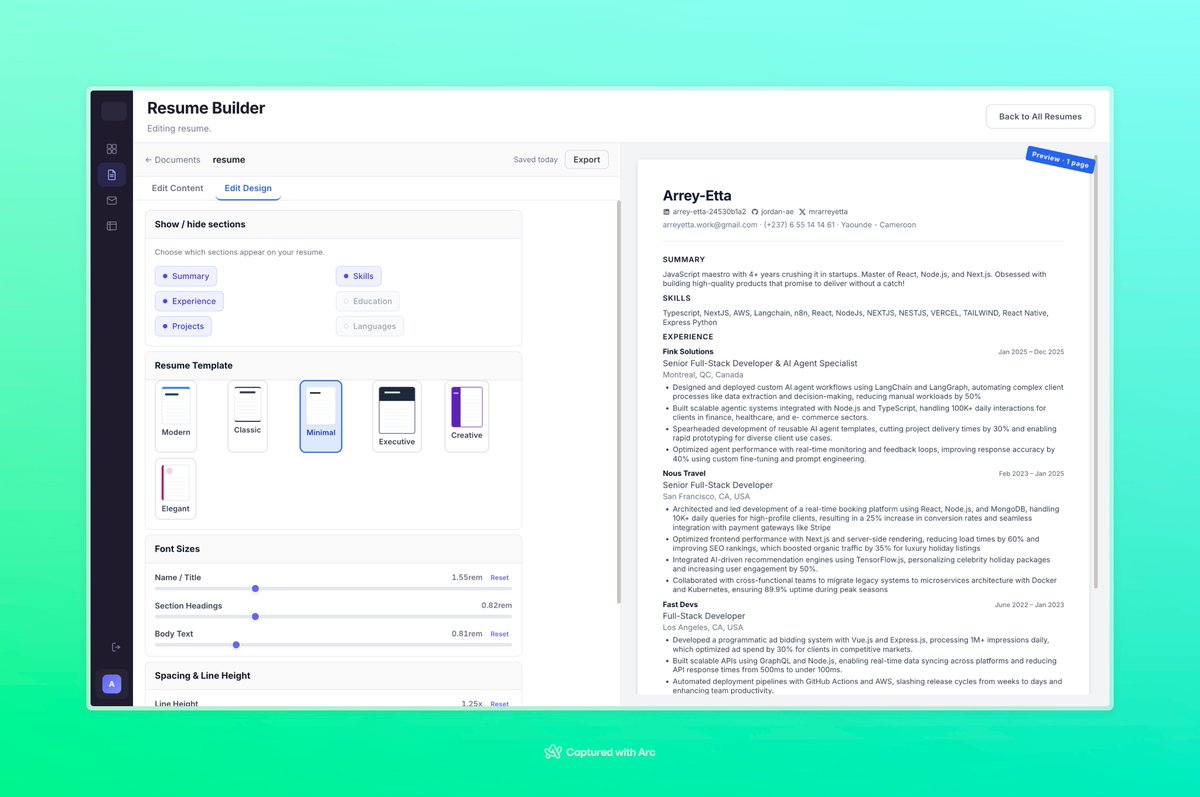Choose the Executive resume template
1200x797 pixels.
click(397, 416)
